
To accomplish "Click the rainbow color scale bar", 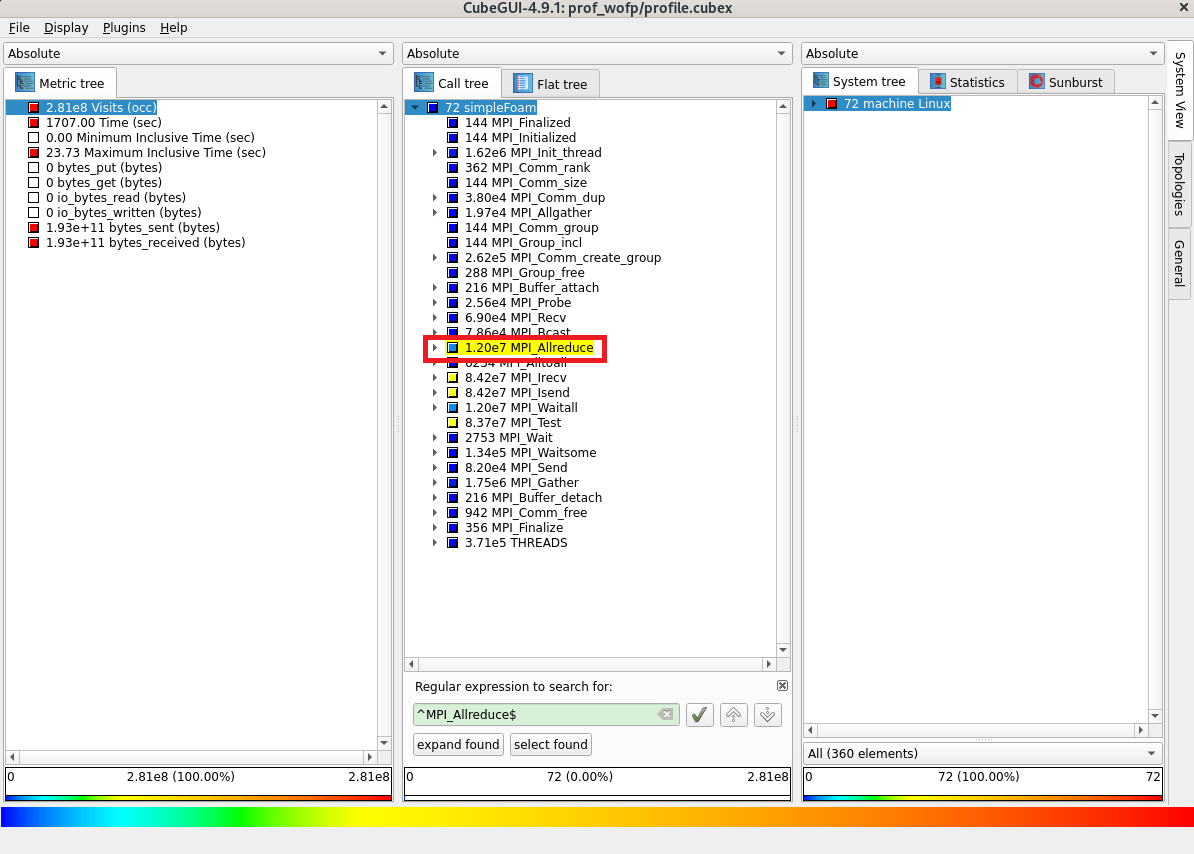I will (597, 817).
